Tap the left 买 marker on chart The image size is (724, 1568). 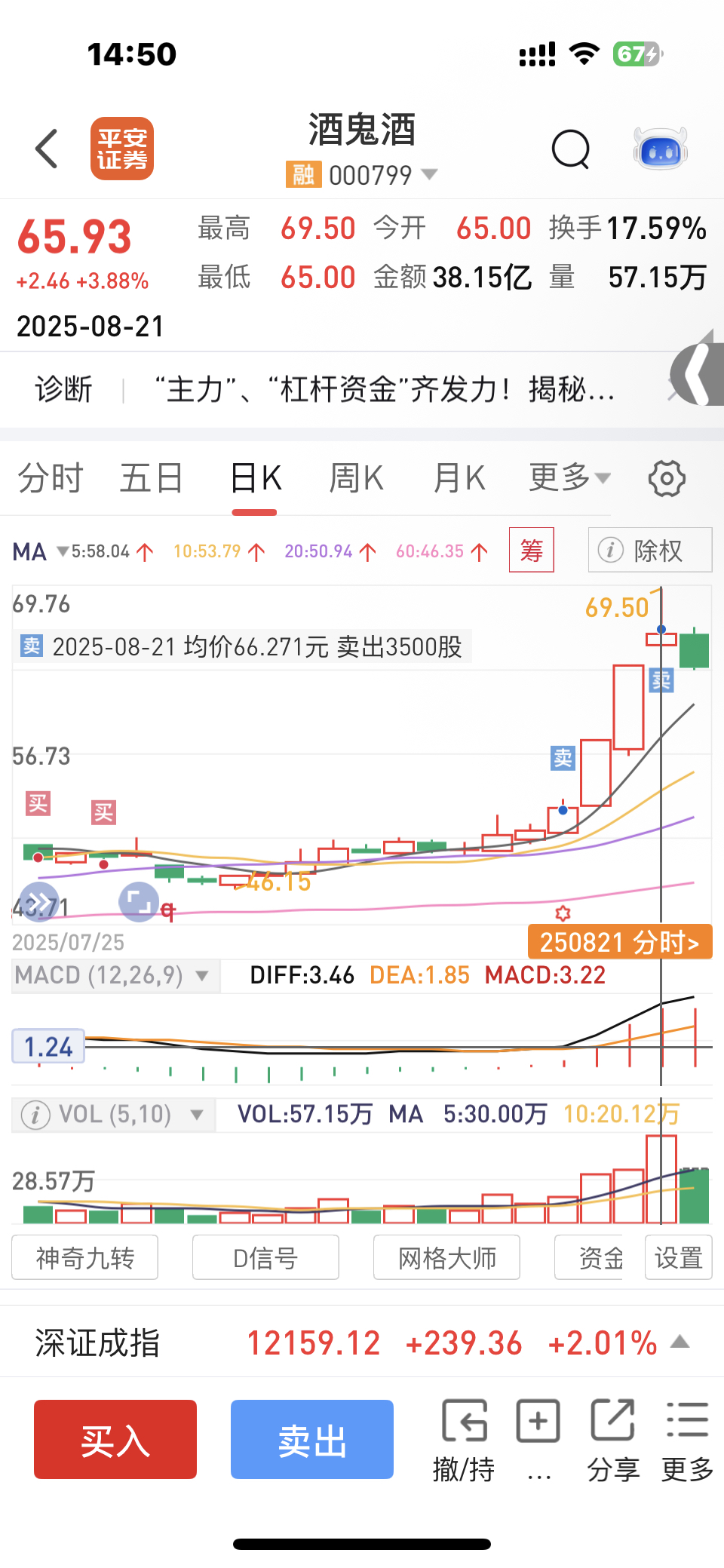(x=38, y=804)
